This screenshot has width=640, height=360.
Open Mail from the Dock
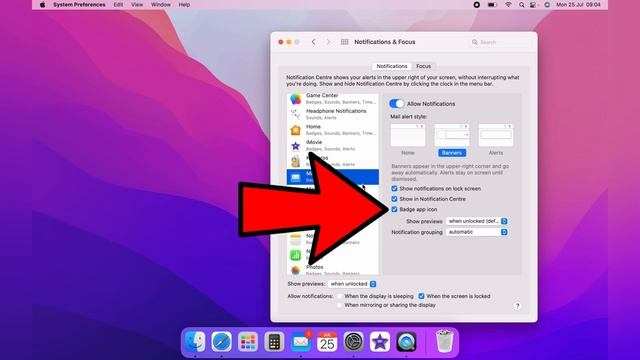(301, 341)
